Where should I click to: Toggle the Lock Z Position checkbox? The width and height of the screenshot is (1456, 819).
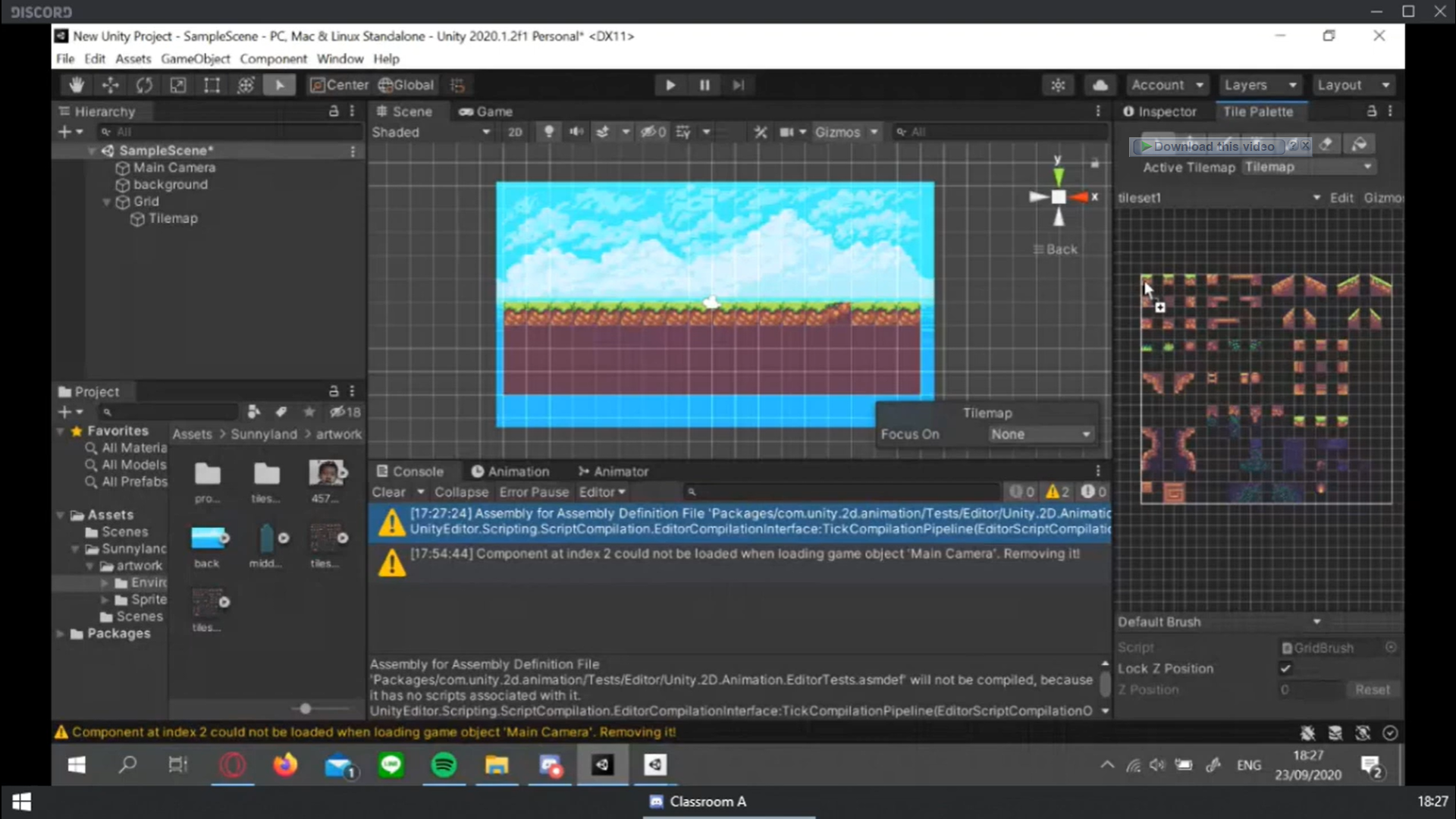pyautogui.click(x=1285, y=668)
